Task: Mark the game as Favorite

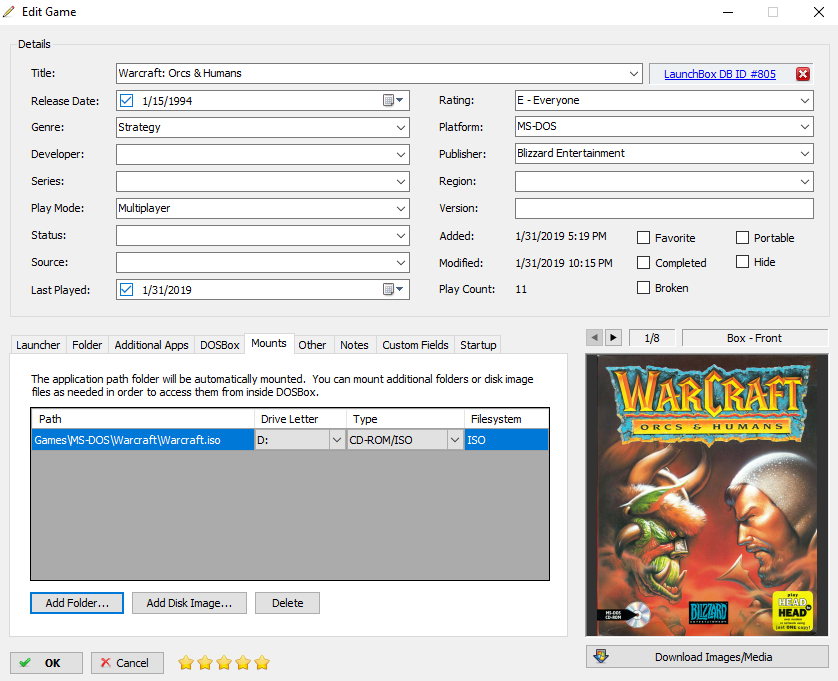Action: (643, 237)
